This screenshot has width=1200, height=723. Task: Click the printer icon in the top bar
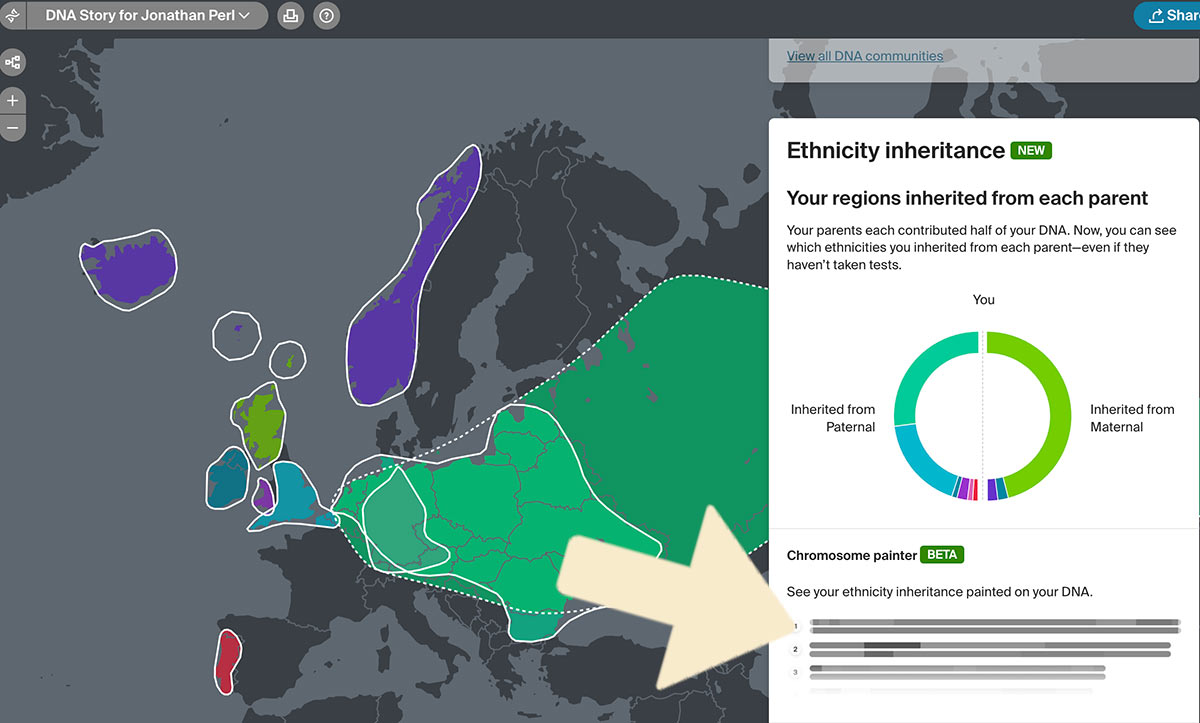(x=290, y=15)
